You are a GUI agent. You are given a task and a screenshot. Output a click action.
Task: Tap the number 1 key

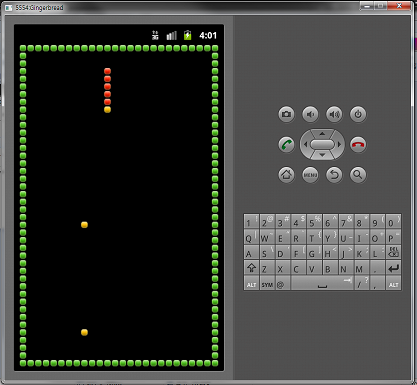(x=251, y=222)
